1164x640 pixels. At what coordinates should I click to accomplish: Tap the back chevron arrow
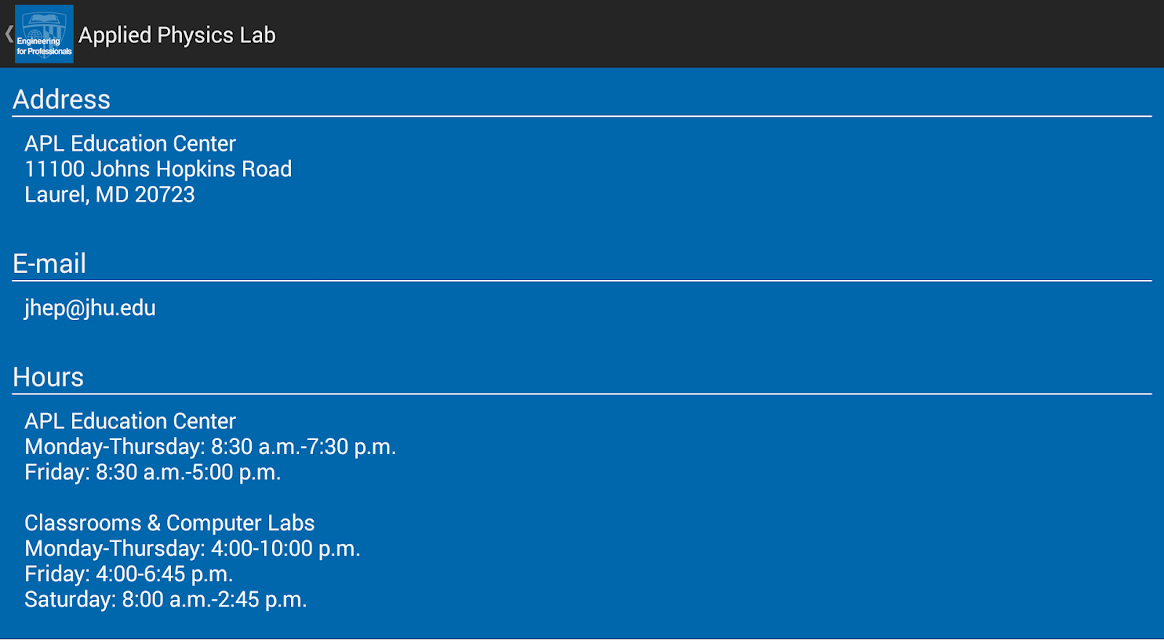pos(8,34)
